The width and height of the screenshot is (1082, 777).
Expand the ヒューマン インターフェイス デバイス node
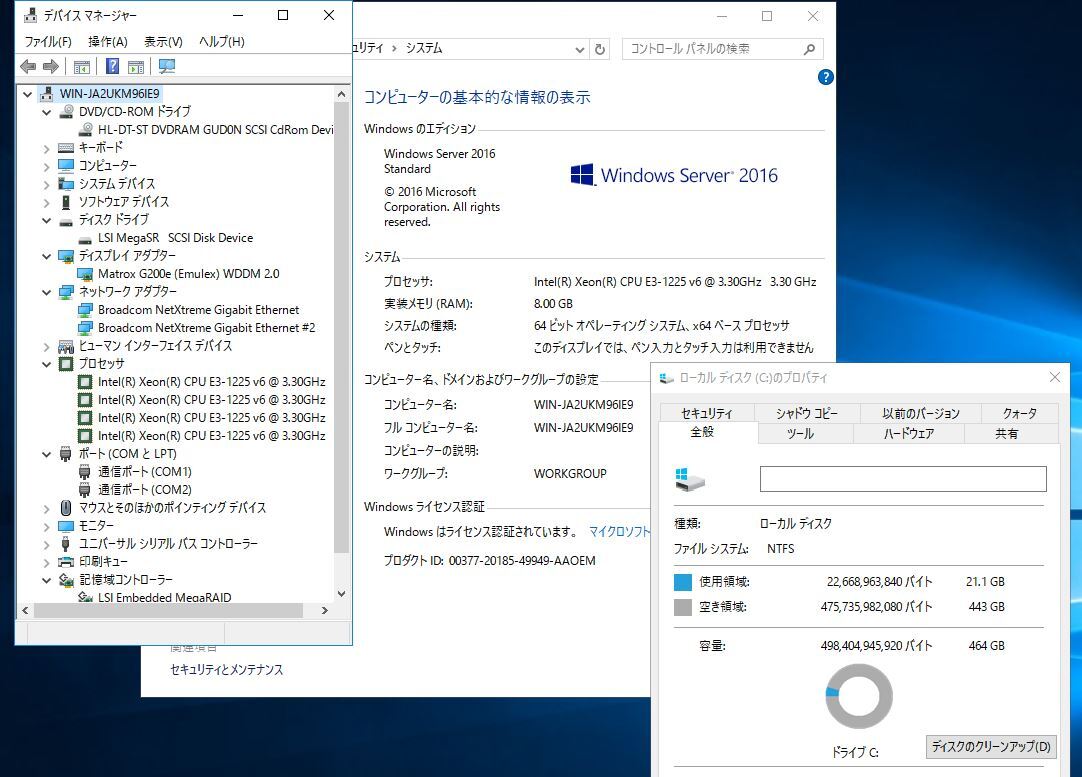coord(47,346)
